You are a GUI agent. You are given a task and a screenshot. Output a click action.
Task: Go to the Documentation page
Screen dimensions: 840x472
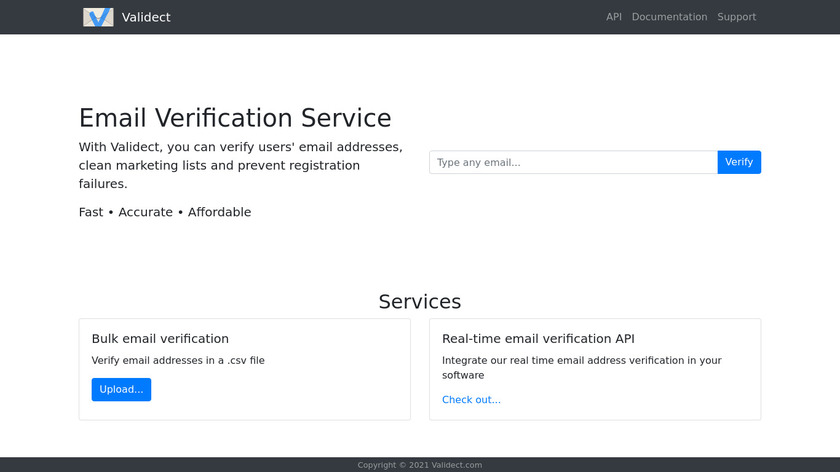coord(669,17)
